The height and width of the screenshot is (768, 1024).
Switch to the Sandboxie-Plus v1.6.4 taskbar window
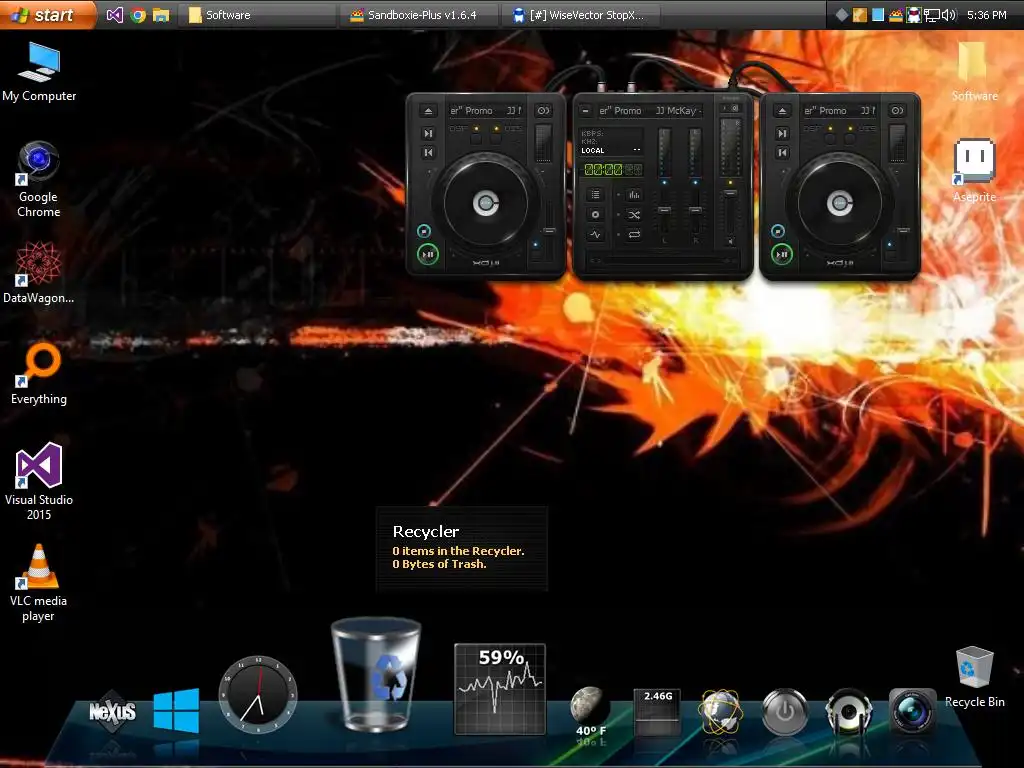point(420,14)
